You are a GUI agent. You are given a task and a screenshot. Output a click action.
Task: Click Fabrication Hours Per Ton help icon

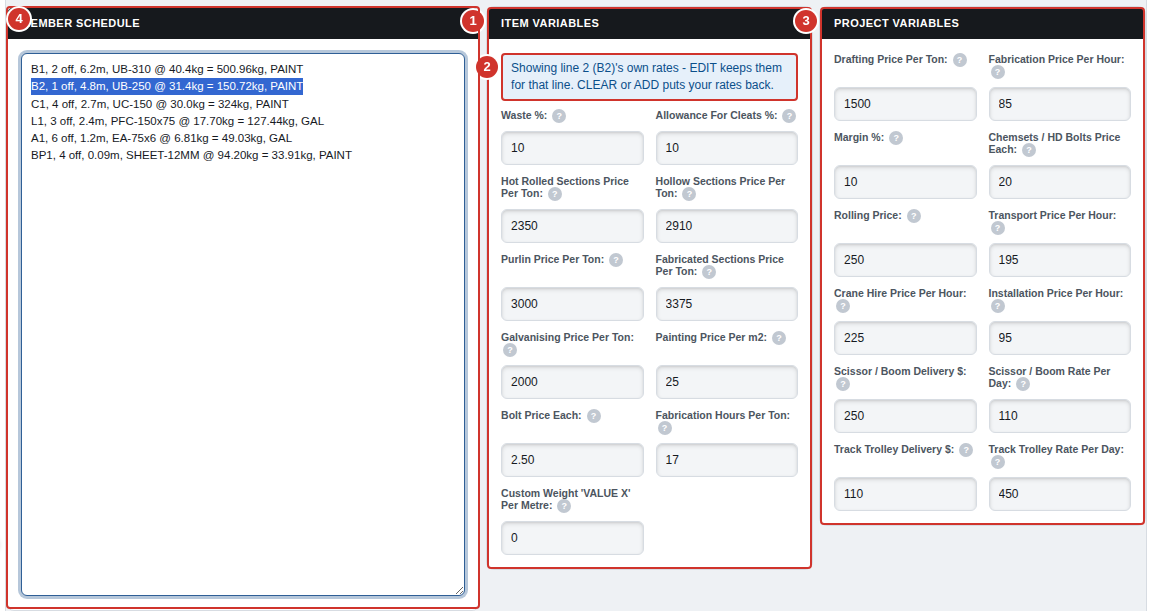(665, 428)
